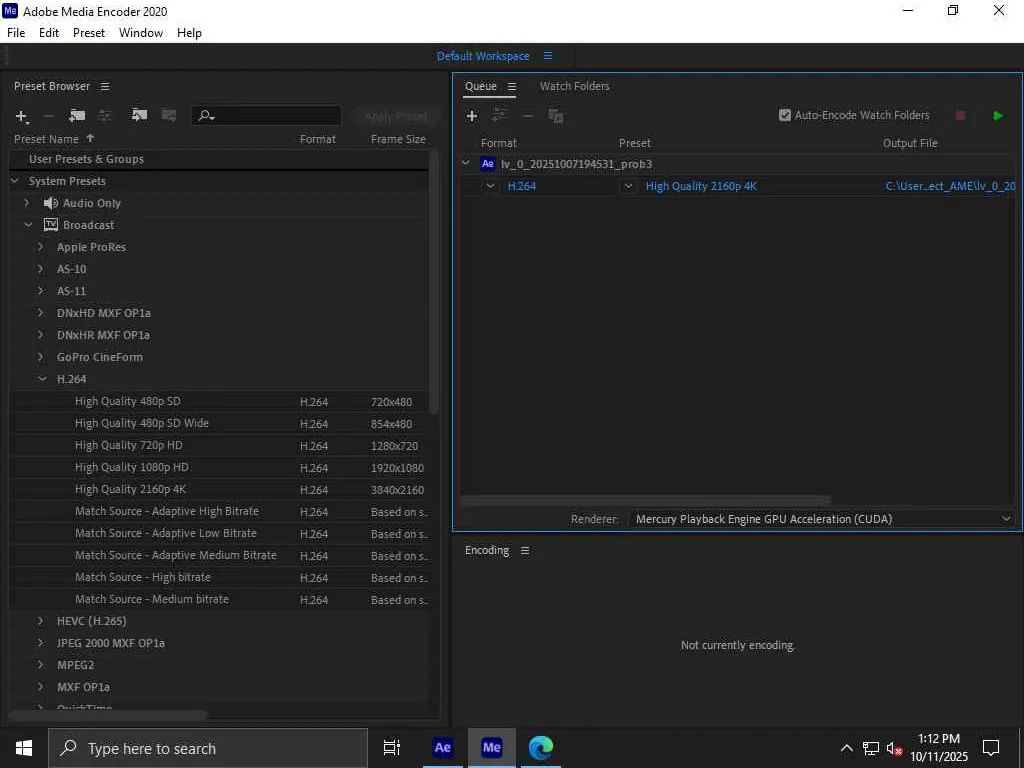The height and width of the screenshot is (768, 1024).
Task: Click the H.264 format link in the queue
Action: tap(522, 186)
